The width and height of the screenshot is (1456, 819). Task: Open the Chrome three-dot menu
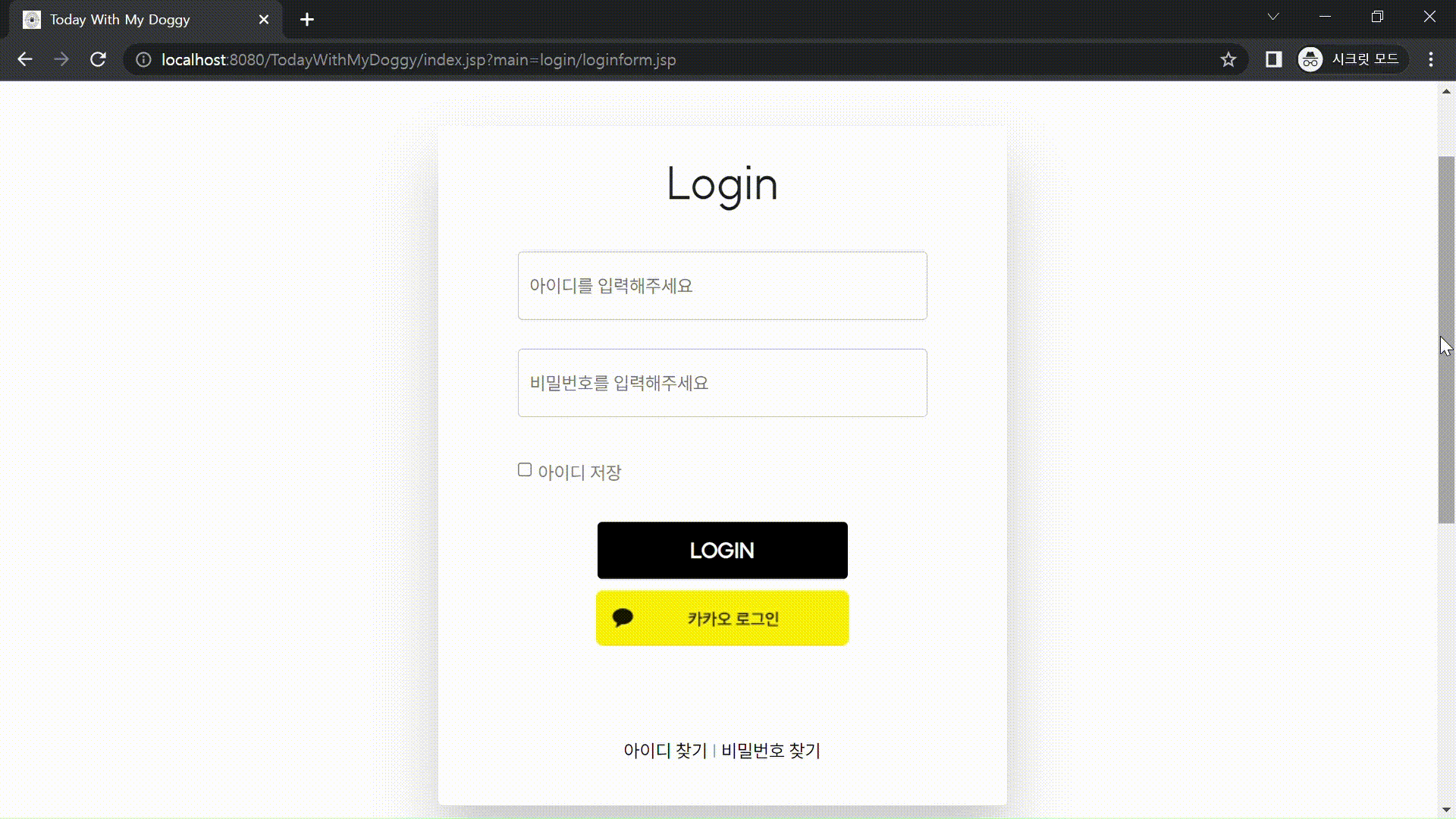[x=1430, y=59]
